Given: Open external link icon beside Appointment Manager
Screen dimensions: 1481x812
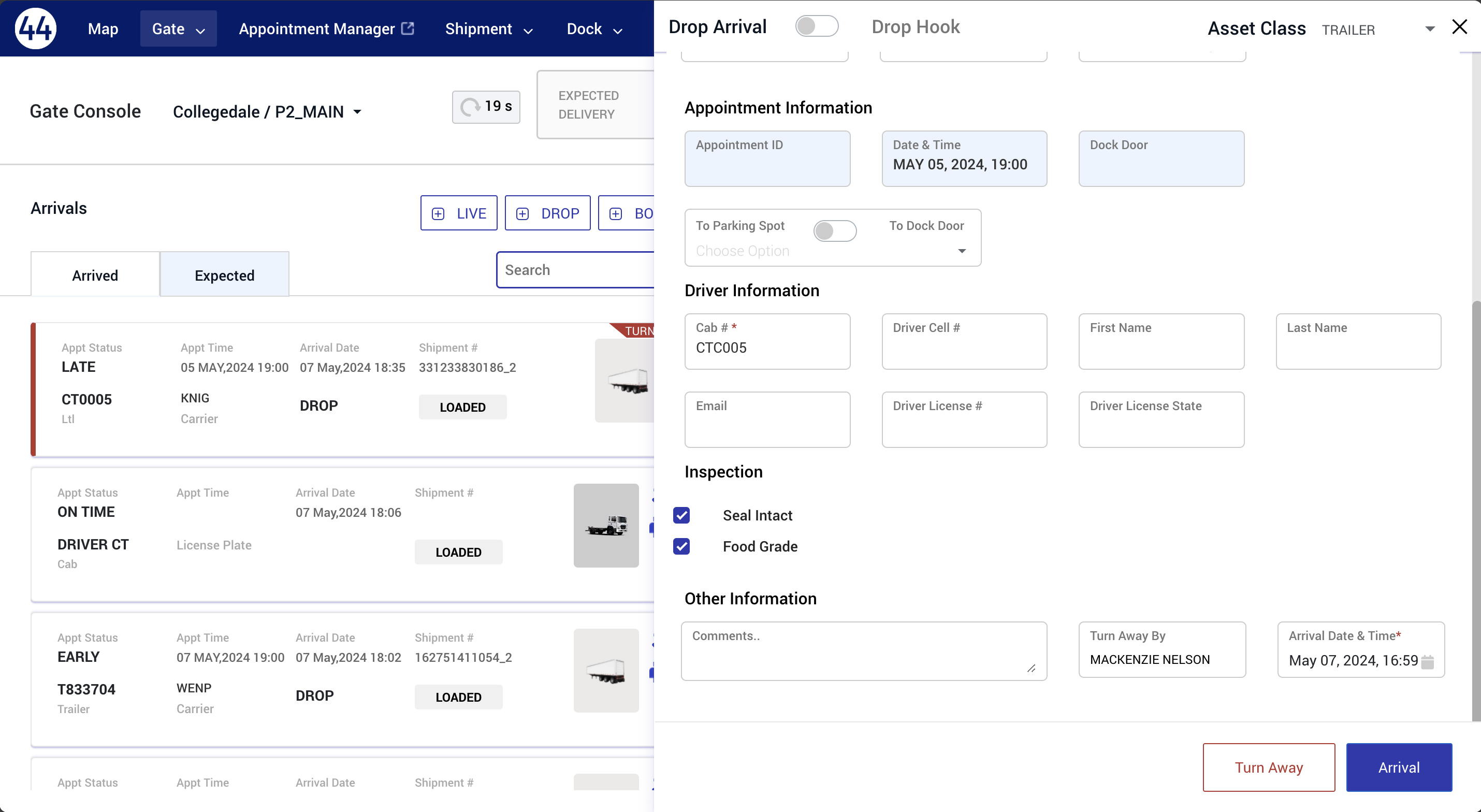Looking at the screenshot, I should (408, 28).
